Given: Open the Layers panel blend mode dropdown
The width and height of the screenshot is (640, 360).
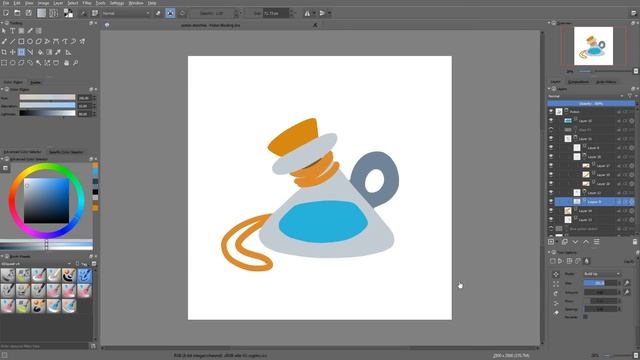Looking at the screenshot, I should (586, 96).
